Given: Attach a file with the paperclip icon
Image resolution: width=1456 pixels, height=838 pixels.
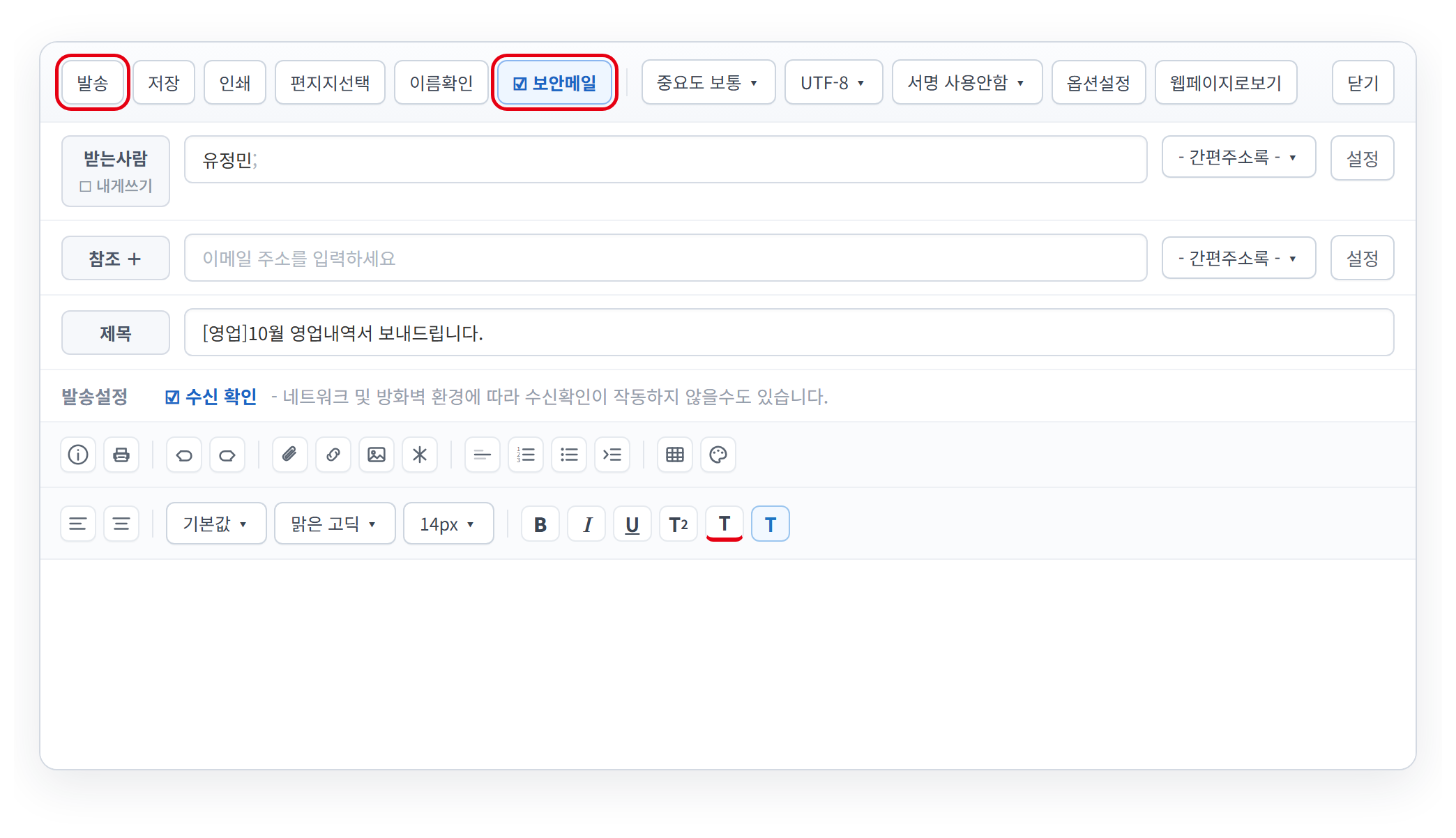Looking at the screenshot, I should [290, 455].
